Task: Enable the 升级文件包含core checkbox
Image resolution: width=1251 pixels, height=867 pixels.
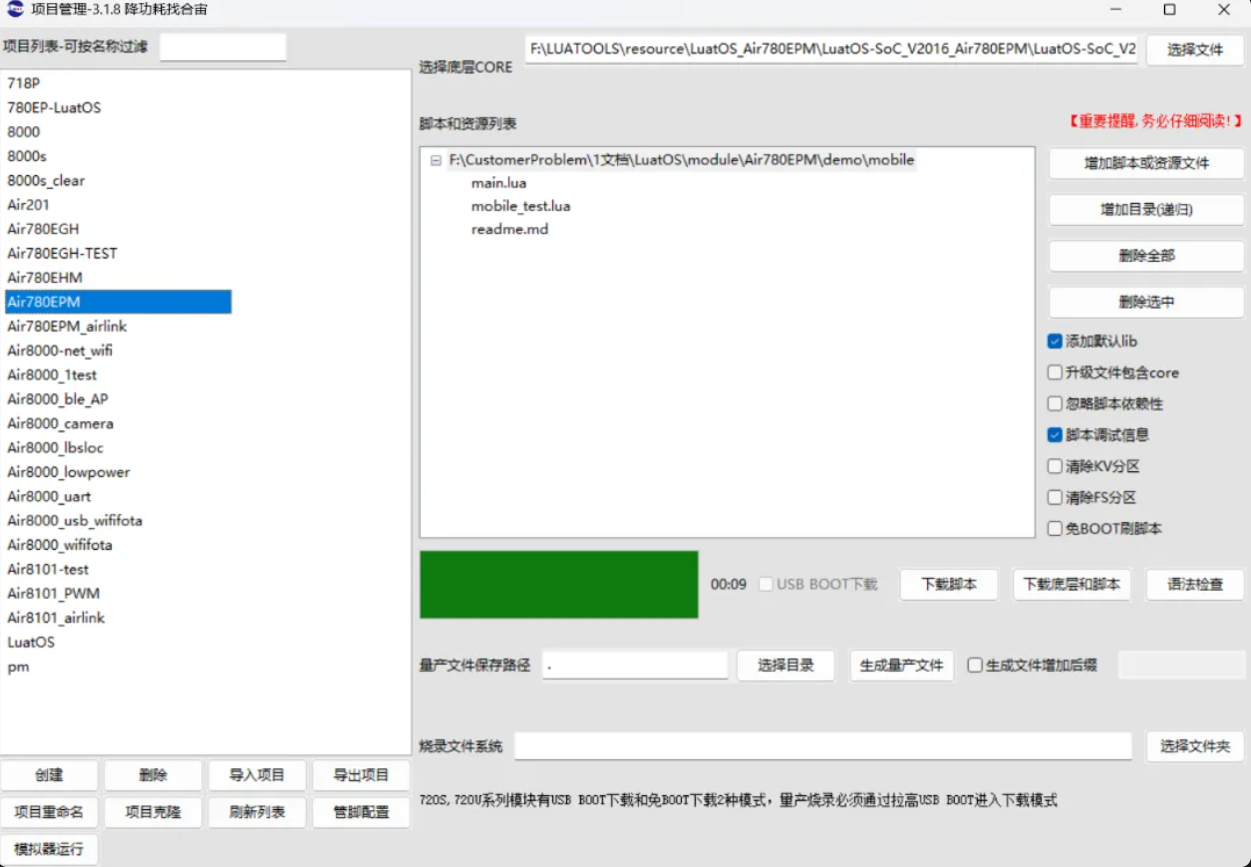Action: point(1054,372)
